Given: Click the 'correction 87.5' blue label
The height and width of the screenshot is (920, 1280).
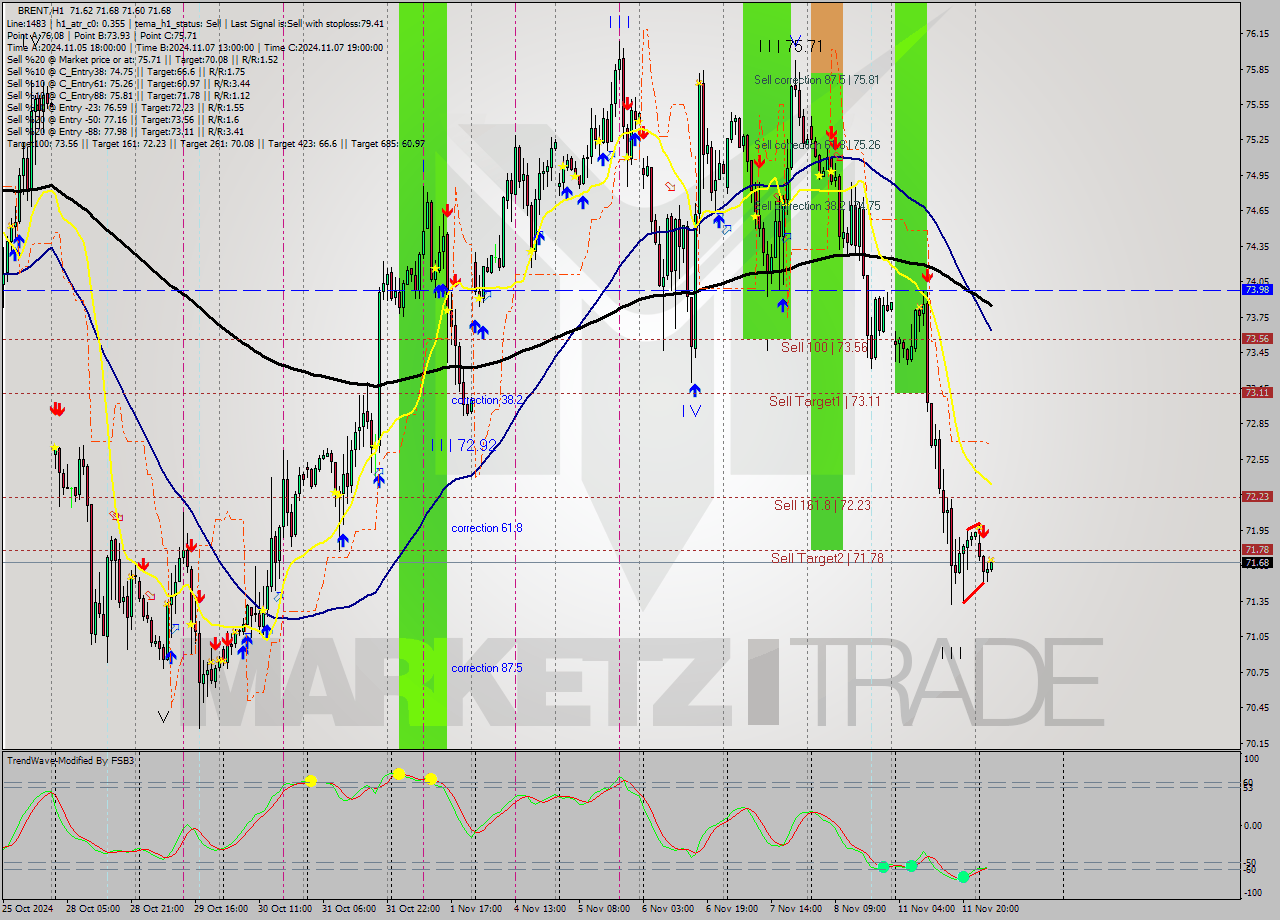Looking at the screenshot, I should click(x=487, y=668).
